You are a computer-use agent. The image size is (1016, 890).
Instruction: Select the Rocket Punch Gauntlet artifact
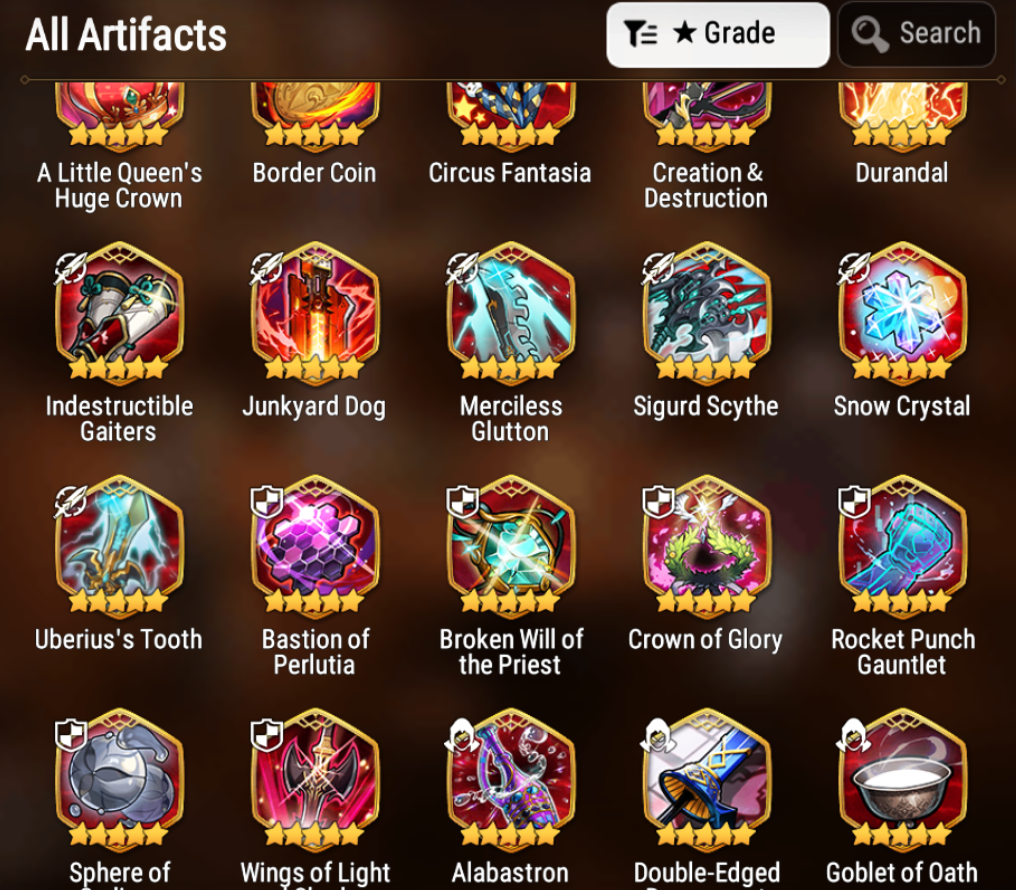902,544
